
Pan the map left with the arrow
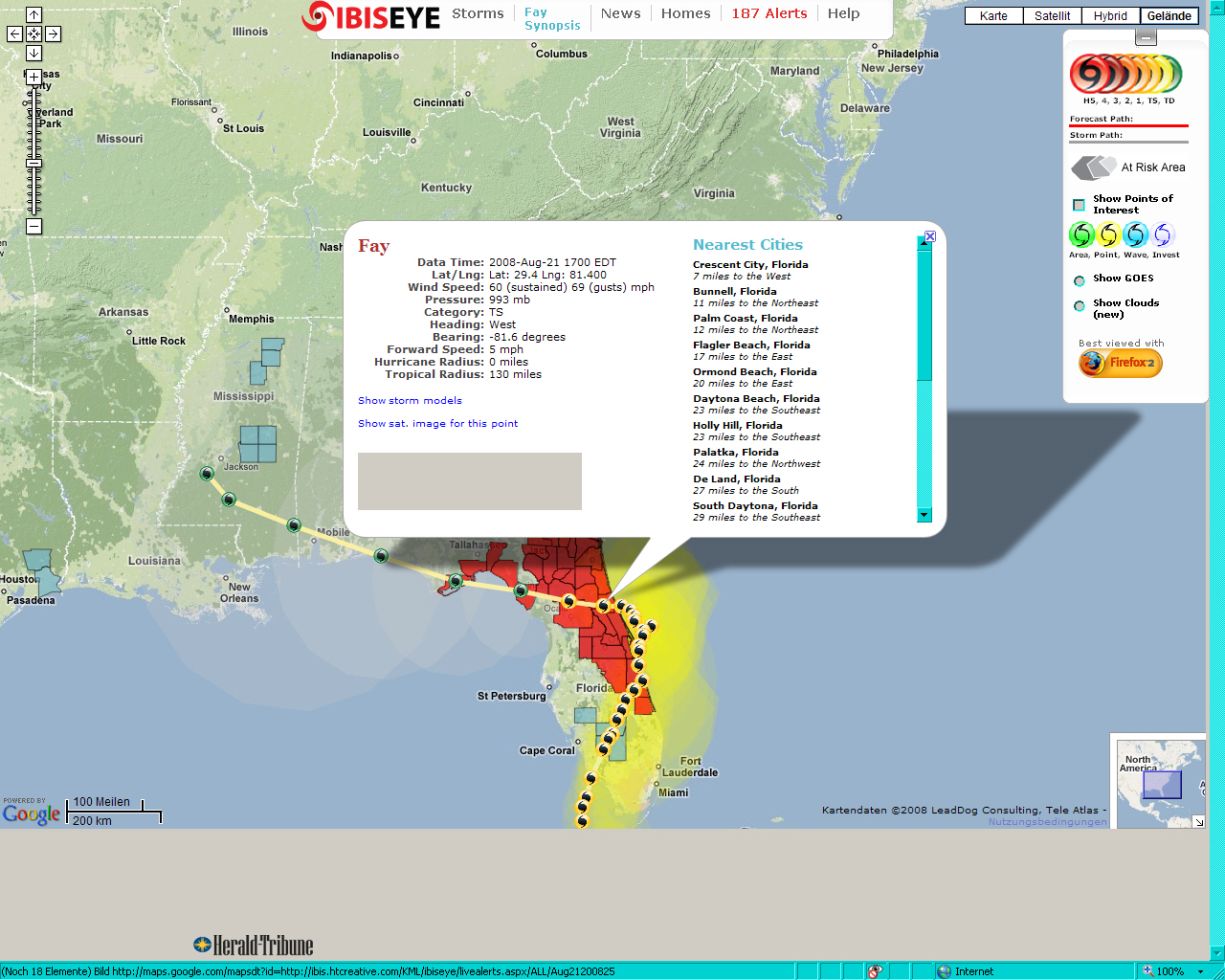[15, 34]
